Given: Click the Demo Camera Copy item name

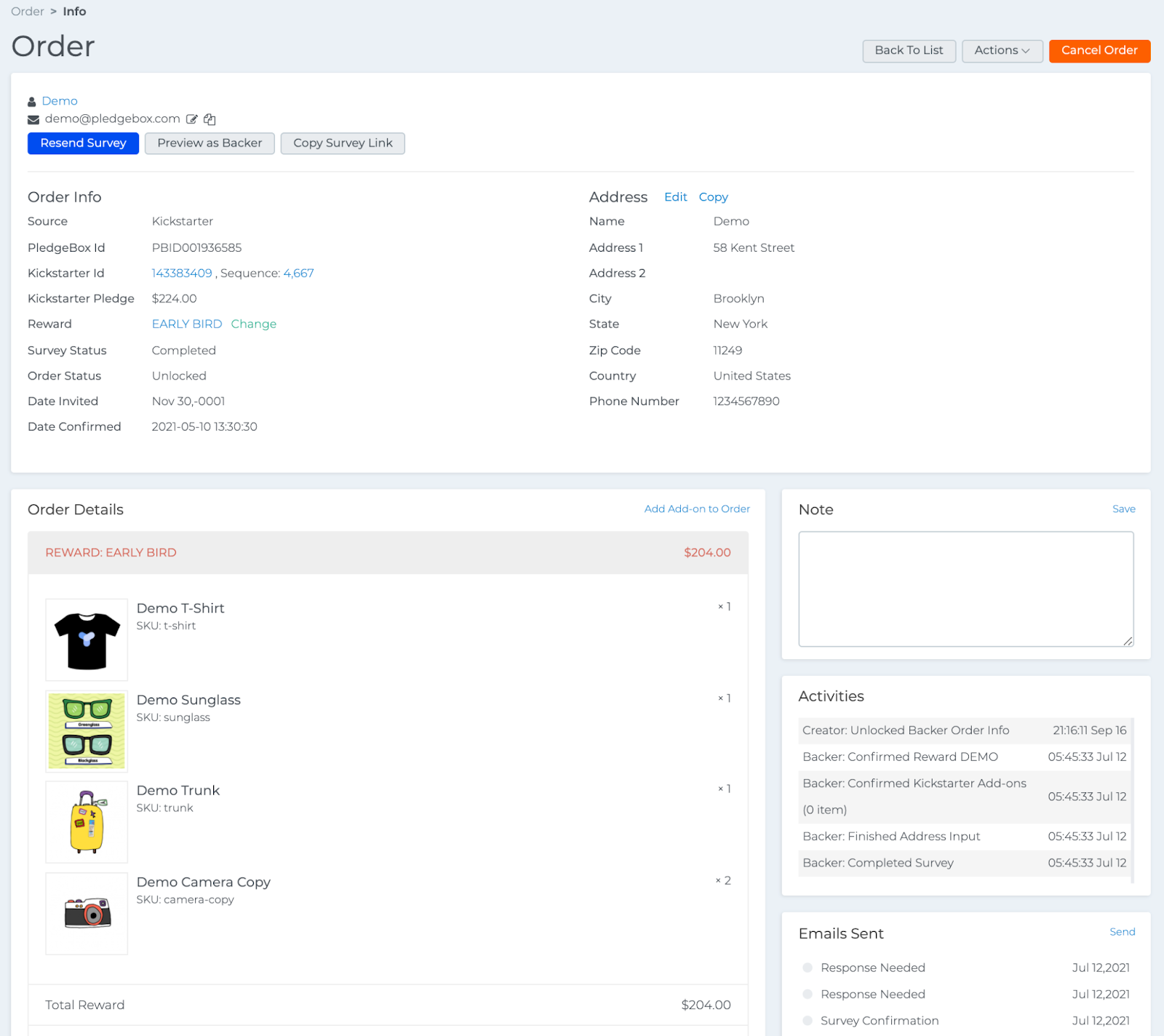Looking at the screenshot, I should 204,882.
